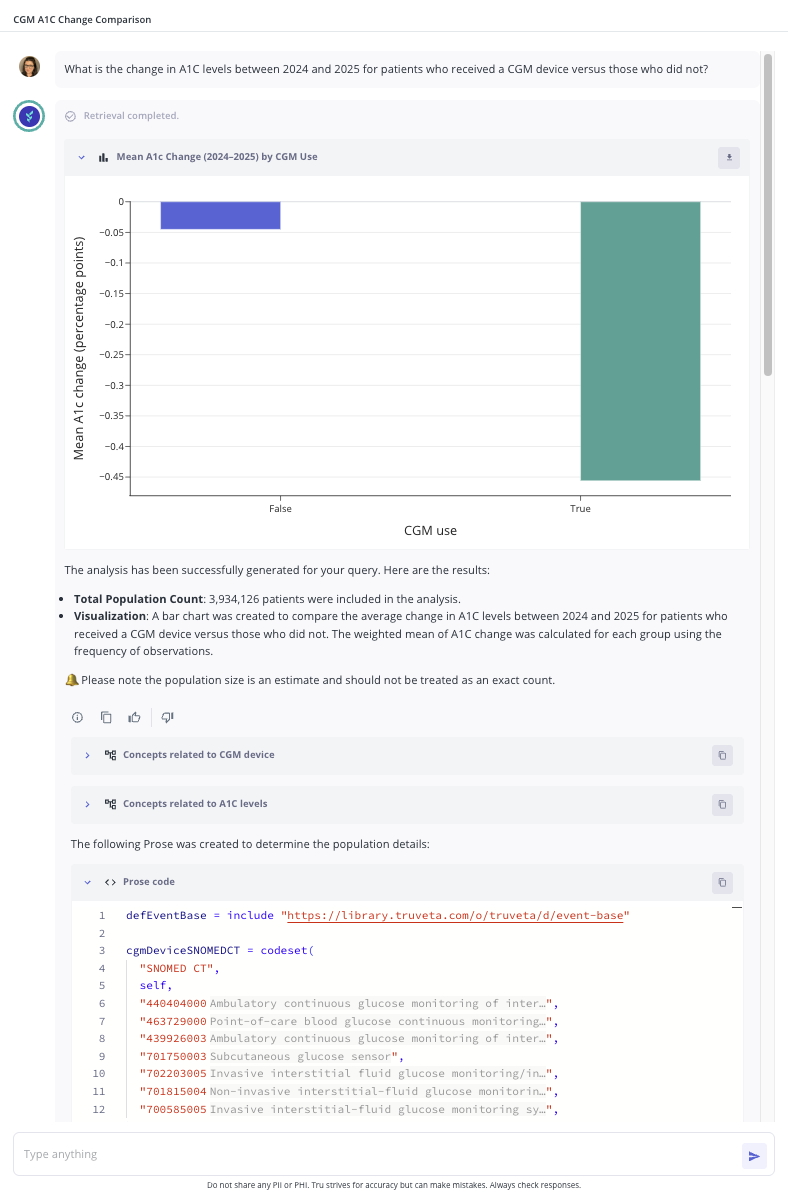Click the Retrieval completed status
Image resolution: width=804 pixels, height=1196 pixels.
tap(130, 116)
